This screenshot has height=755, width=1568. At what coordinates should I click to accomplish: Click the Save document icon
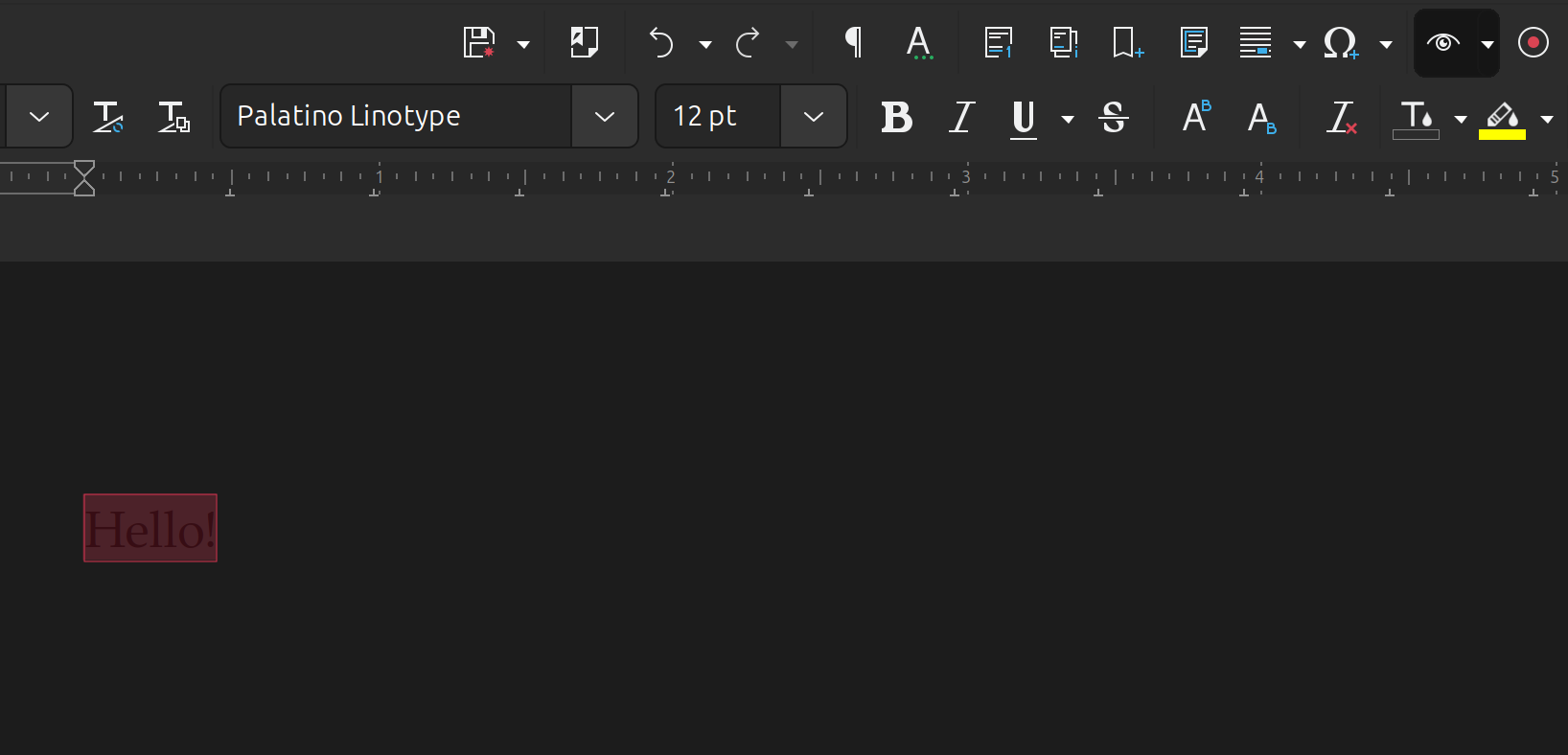(x=479, y=43)
